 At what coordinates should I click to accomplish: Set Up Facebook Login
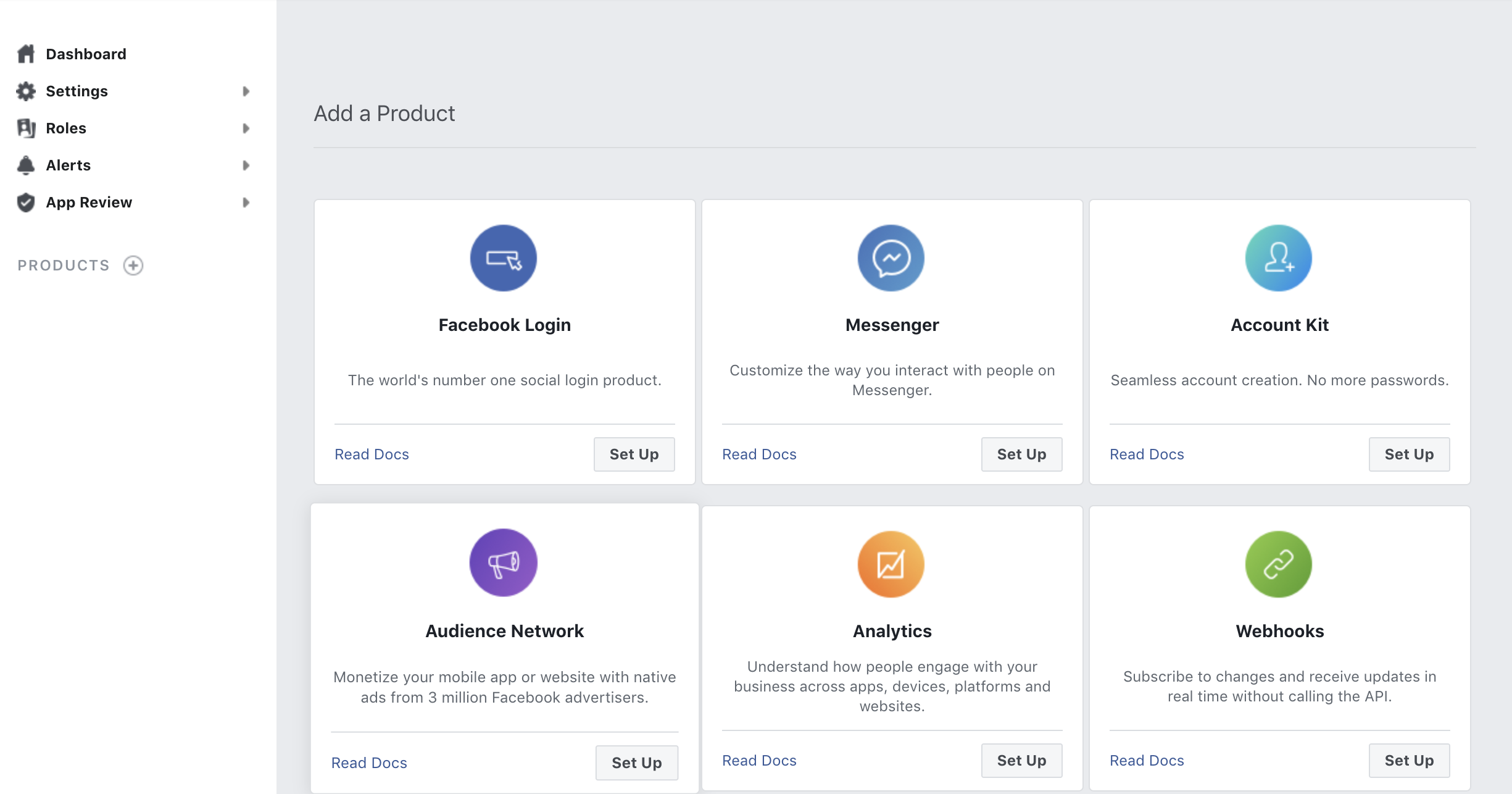point(634,454)
